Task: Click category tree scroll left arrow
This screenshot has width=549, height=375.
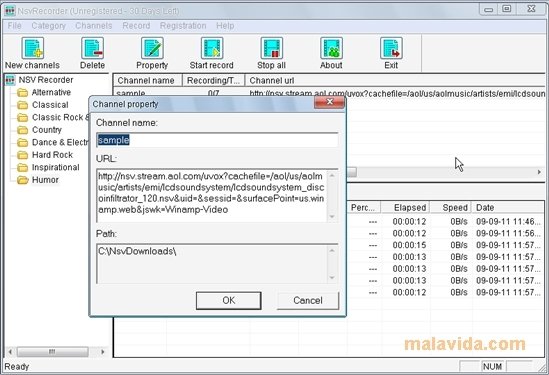Action: tap(10, 352)
